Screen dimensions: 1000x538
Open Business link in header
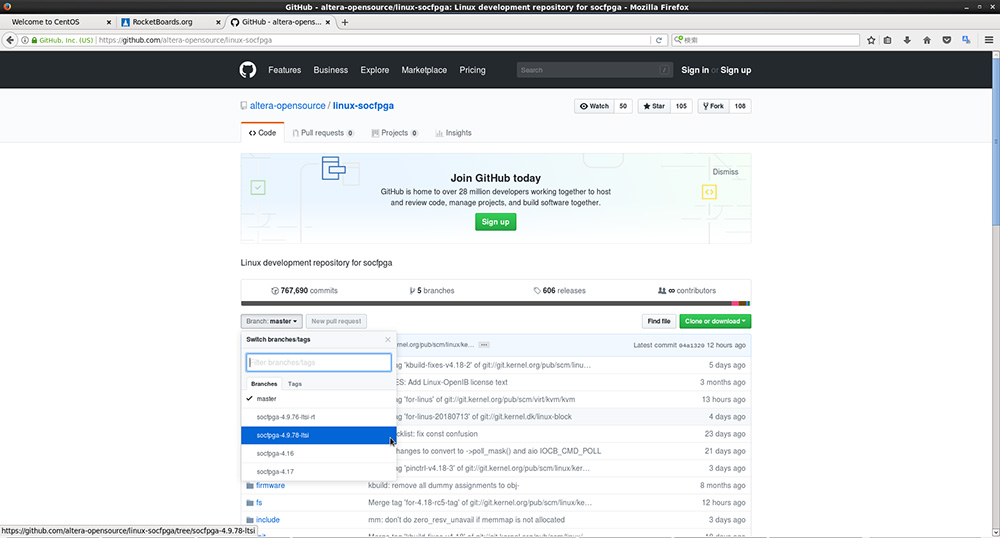pyautogui.click(x=330, y=70)
